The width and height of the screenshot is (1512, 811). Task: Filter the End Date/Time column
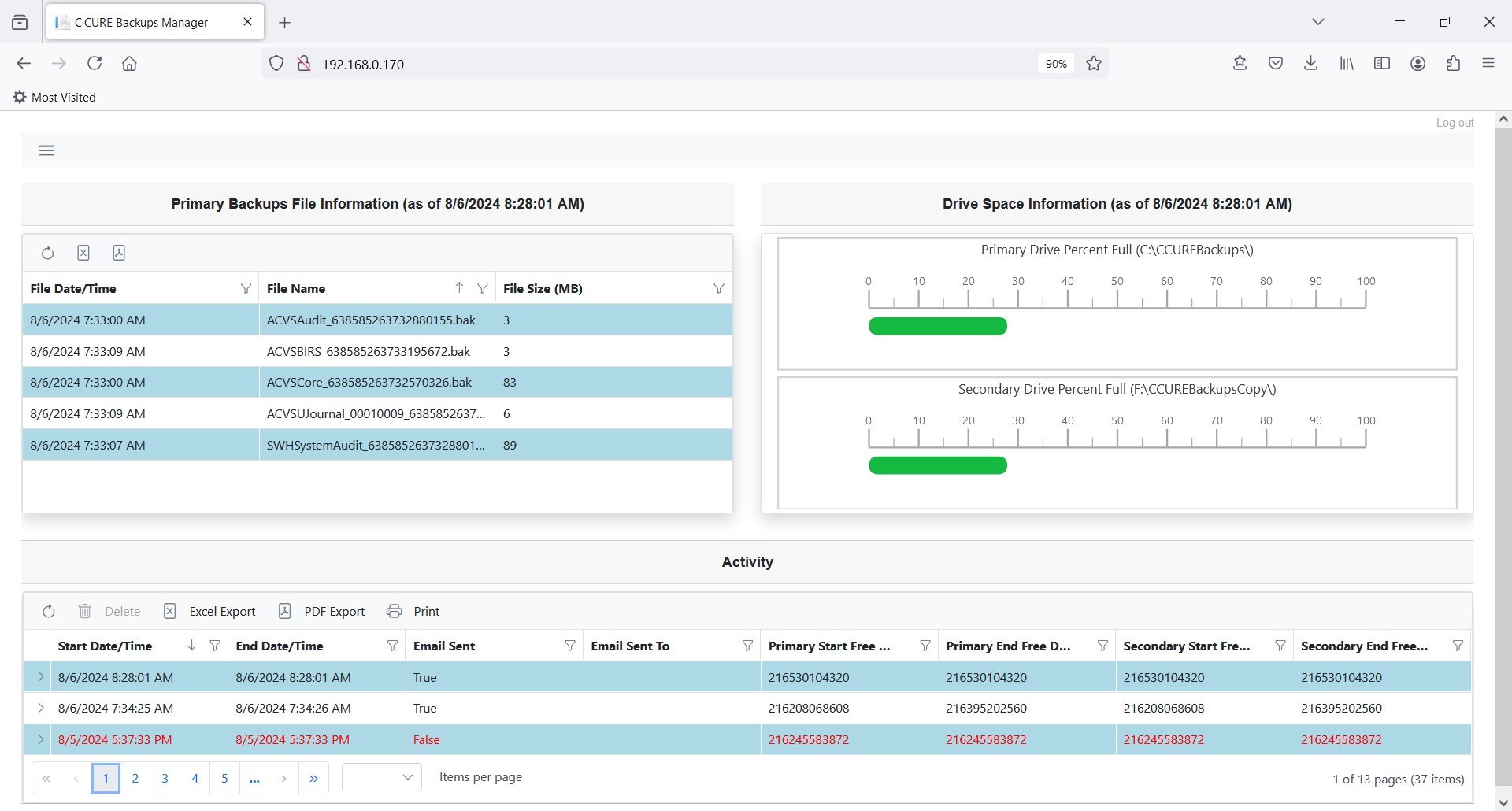click(392, 646)
